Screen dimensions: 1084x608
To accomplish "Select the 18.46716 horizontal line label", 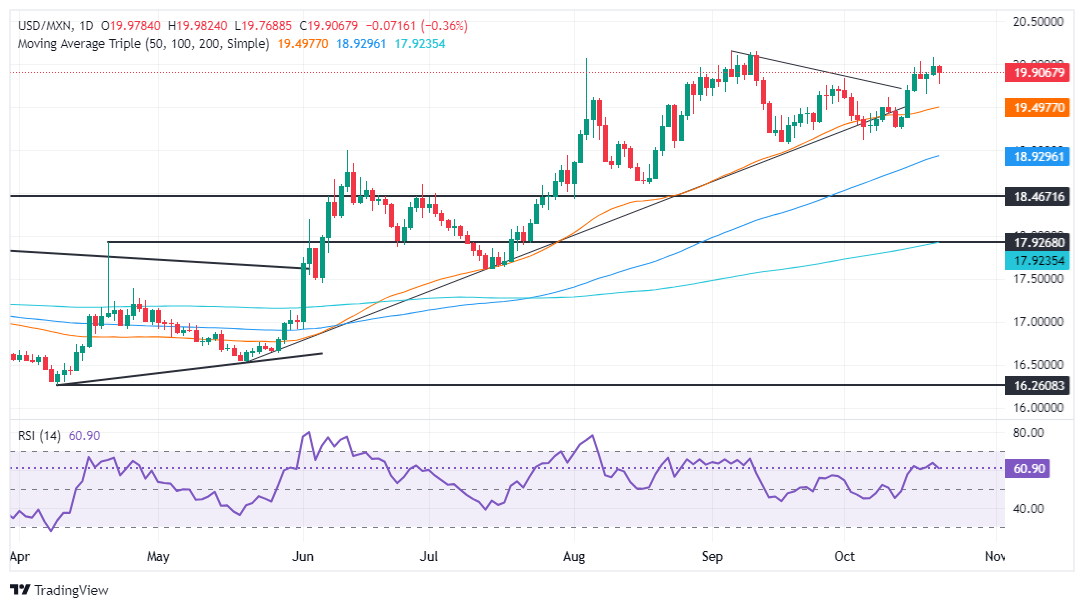I will (x=1038, y=196).
